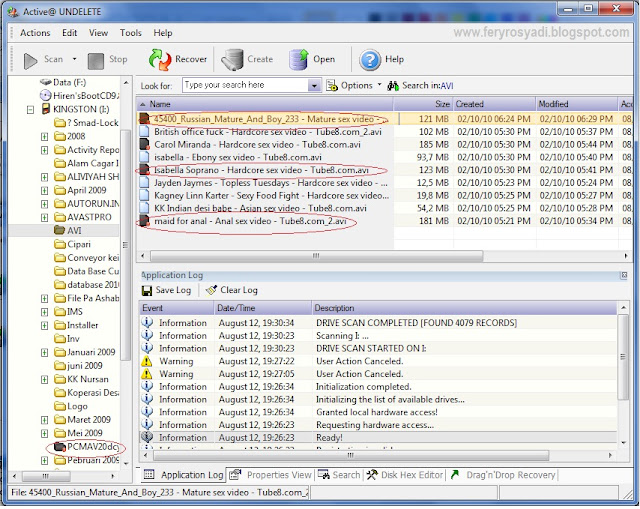Click the Create disk image icon
The width and height of the screenshot is (640, 509).
pos(232,60)
